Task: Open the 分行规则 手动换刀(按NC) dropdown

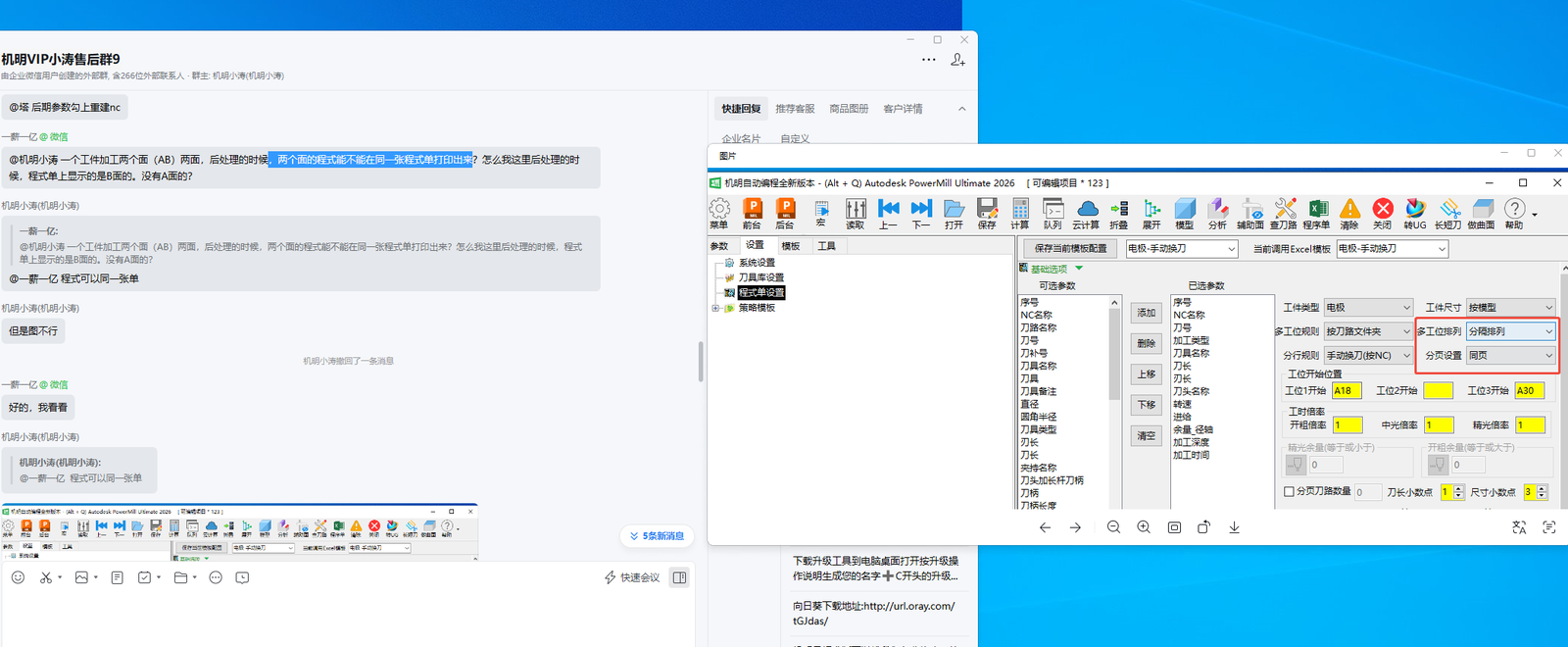Action: point(1368,355)
